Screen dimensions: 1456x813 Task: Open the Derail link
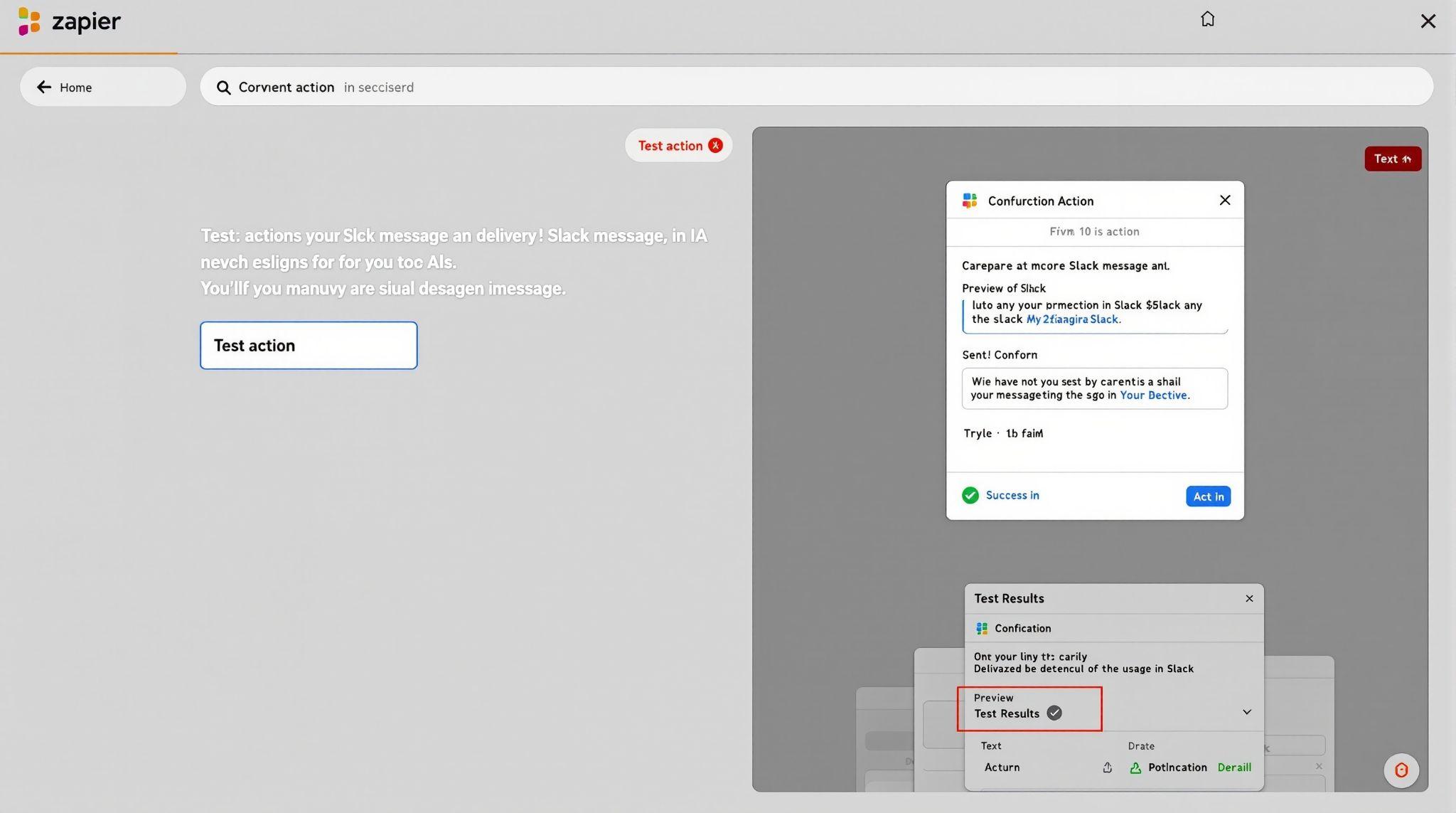click(1234, 767)
